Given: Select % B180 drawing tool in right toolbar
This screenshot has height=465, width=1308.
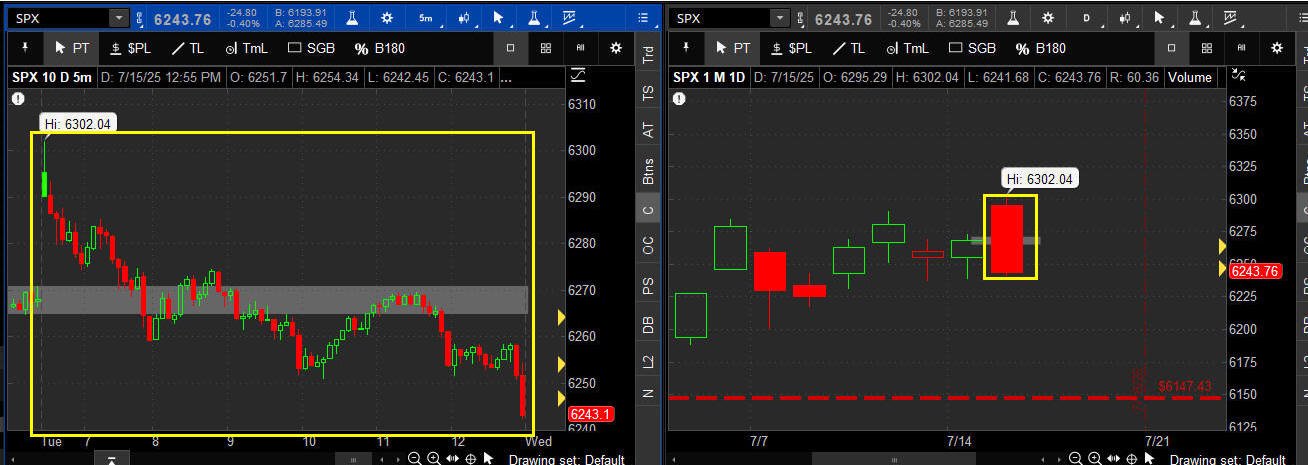Looking at the screenshot, I should pyautogui.click(x=1040, y=48).
